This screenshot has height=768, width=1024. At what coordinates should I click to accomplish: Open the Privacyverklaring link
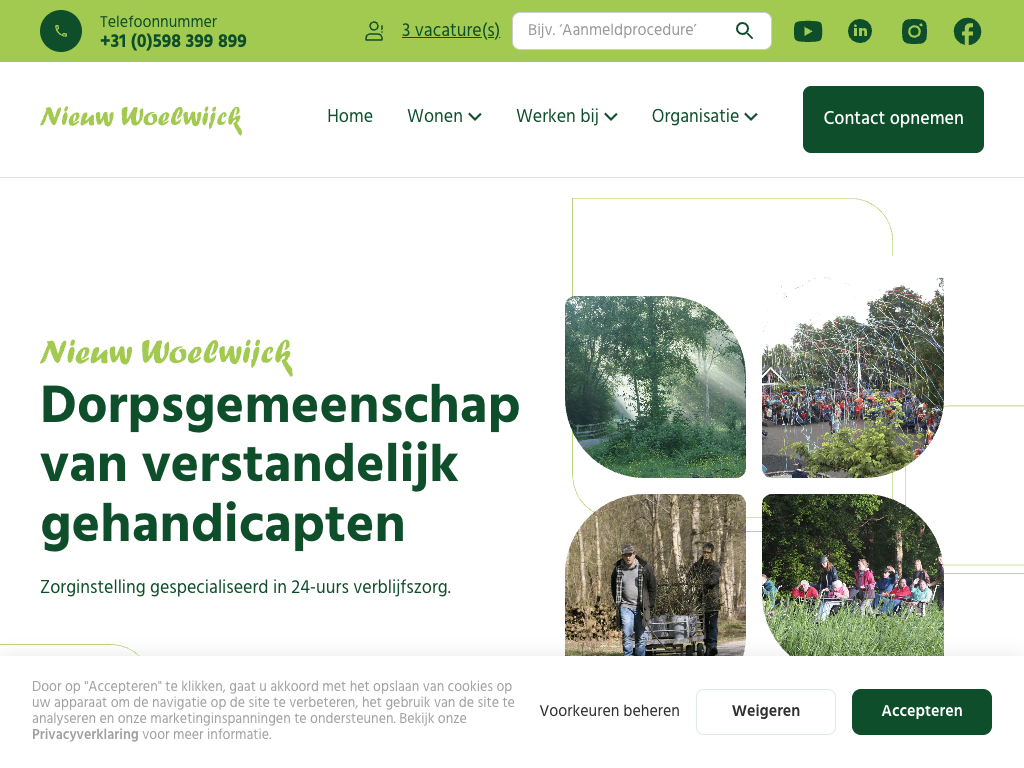click(x=85, y=734)
